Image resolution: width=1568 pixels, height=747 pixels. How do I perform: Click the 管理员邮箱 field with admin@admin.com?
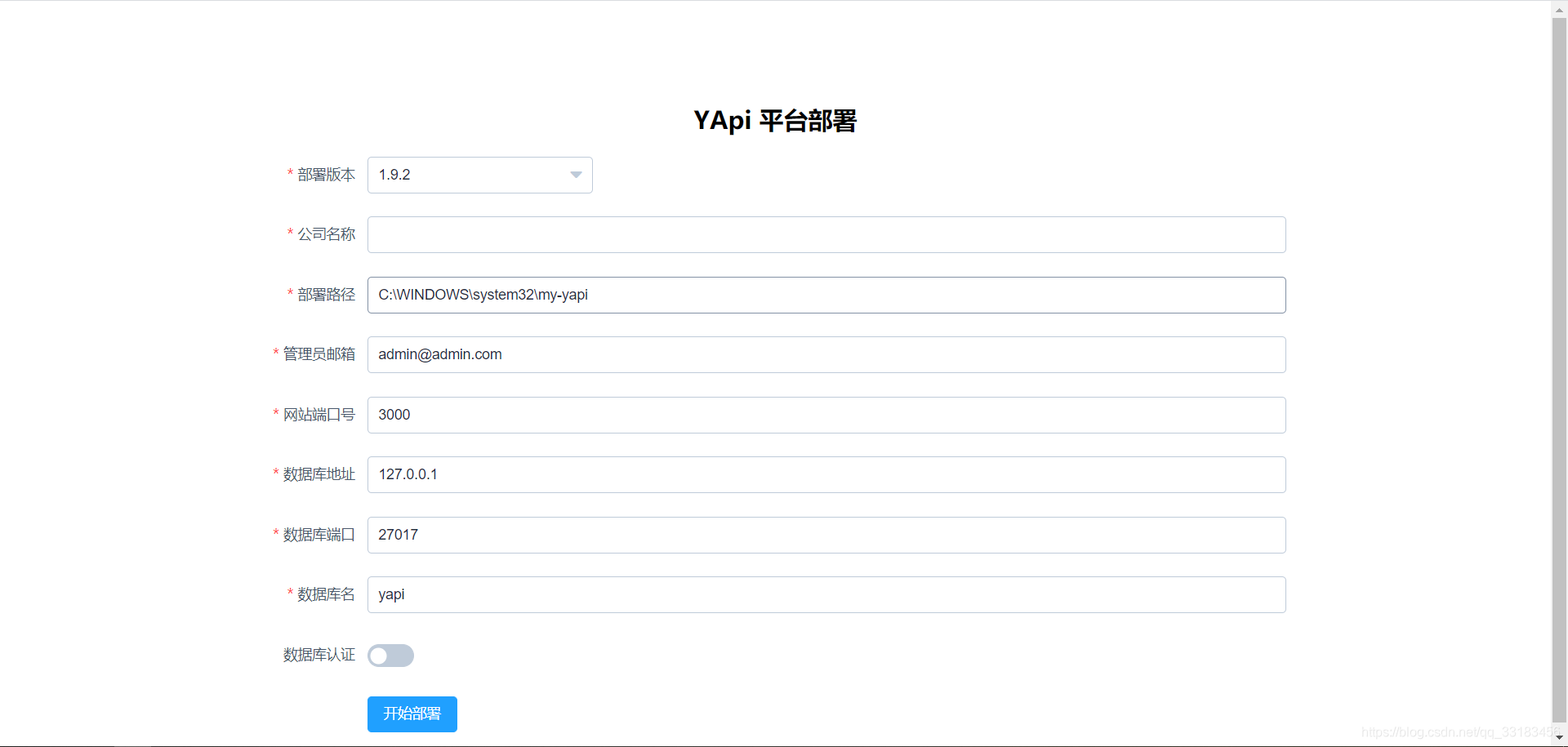coord(826,354)
